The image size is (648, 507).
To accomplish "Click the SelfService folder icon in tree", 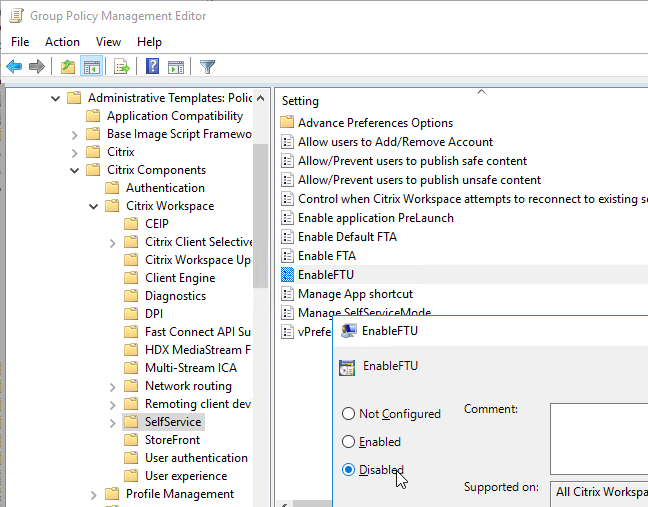I will click(x=131, y=421).
